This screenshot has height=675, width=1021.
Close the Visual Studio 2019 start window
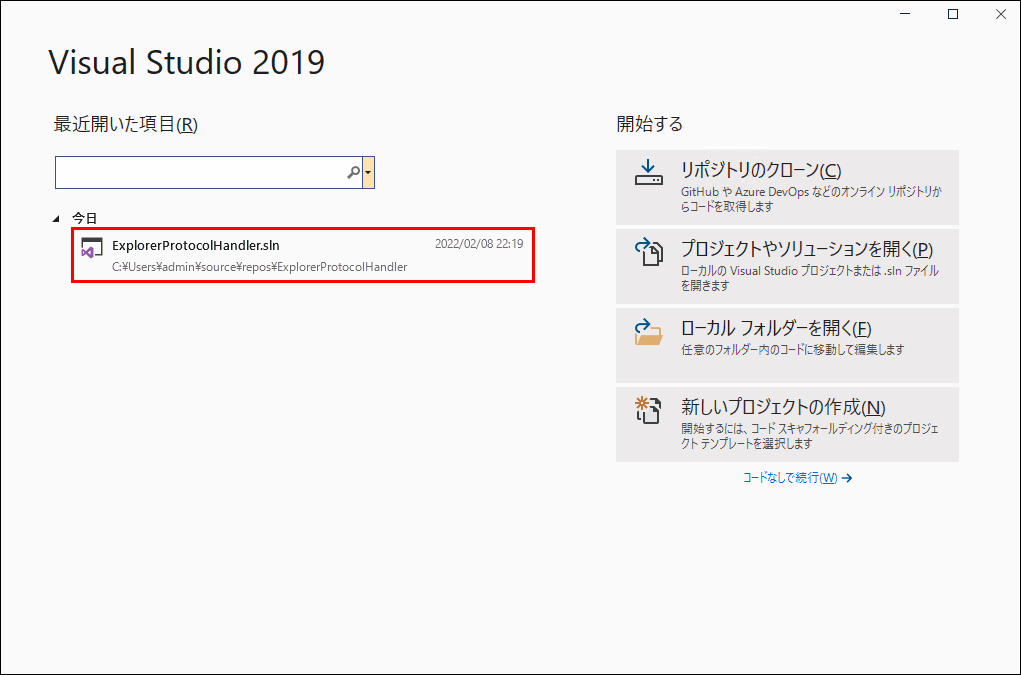tap(1001, 14)
